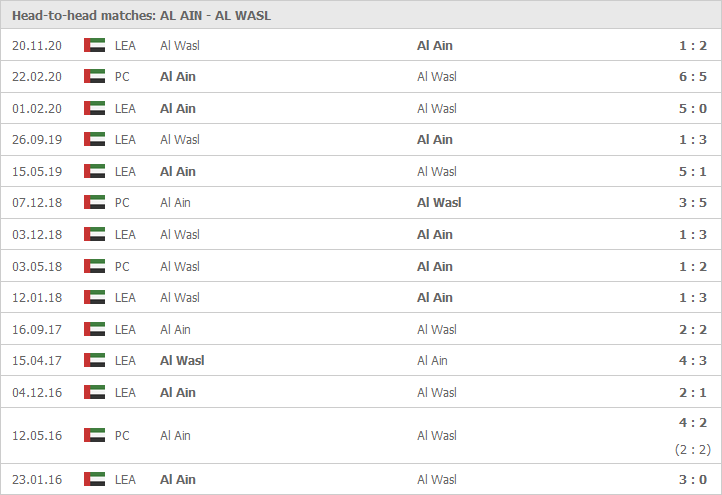Click the flag icon on the 16.09.17 row
The height and width of the screenshot is (495, 722).
pos(95,329)
